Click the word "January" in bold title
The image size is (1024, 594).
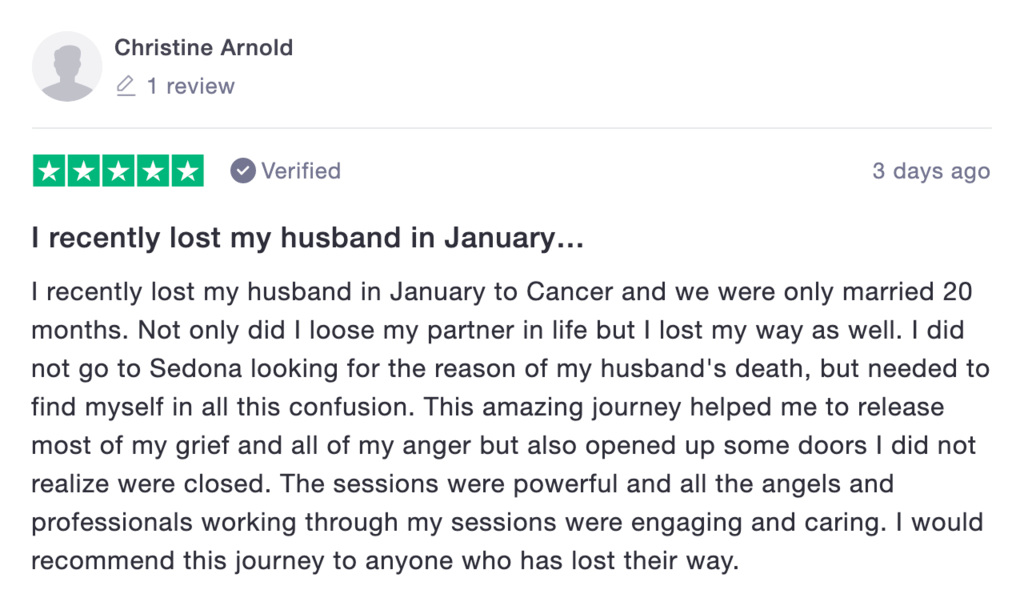pyautogui.click(x=502, y=239)
